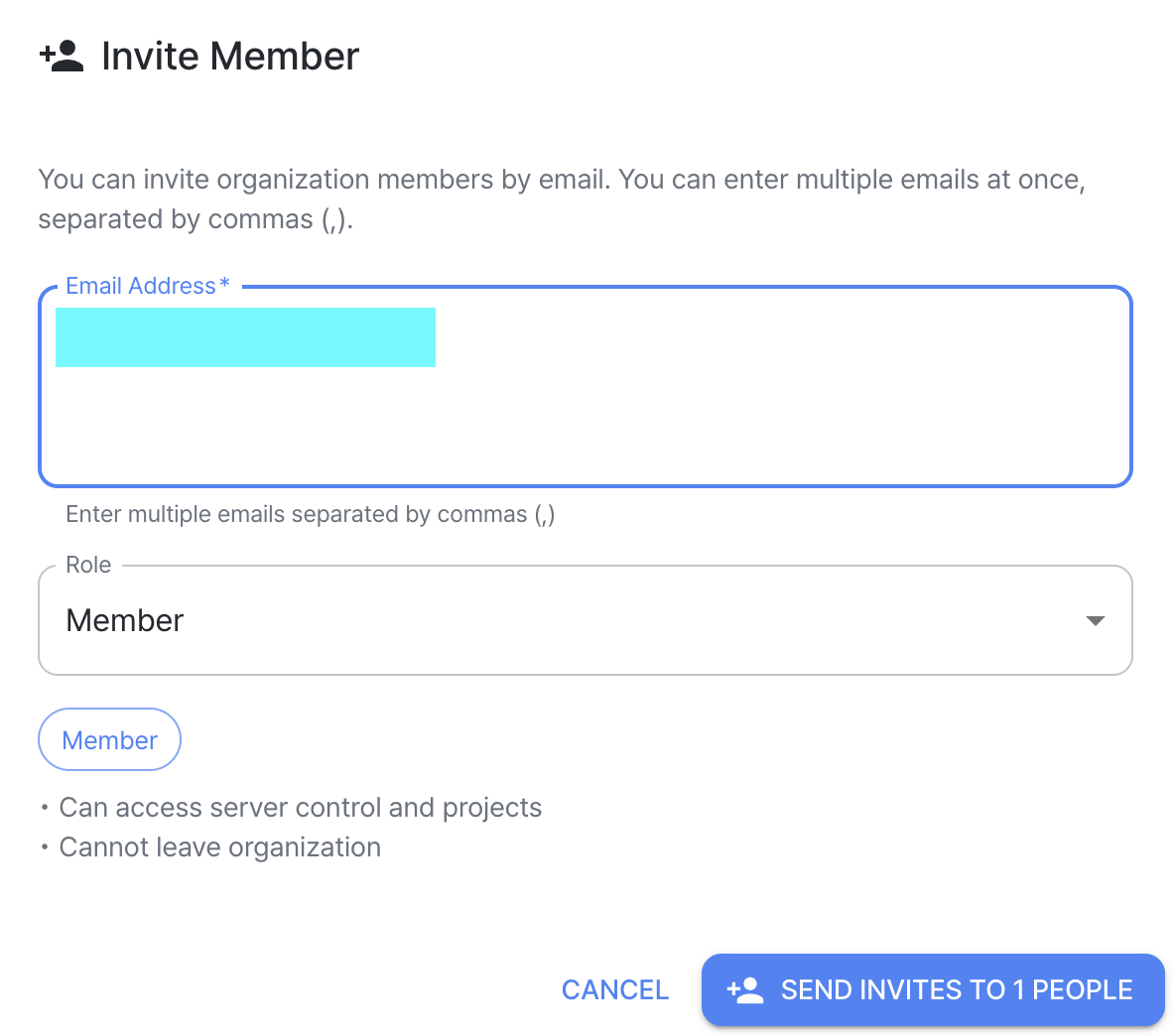Viewport: 1175px width, 1036px height.
Task: Click 'Cannot leave organization' line
Action: [x=219, y=847]
